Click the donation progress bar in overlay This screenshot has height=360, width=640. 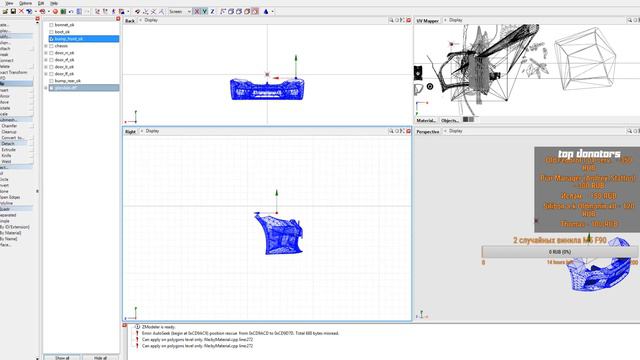(560, 252)
